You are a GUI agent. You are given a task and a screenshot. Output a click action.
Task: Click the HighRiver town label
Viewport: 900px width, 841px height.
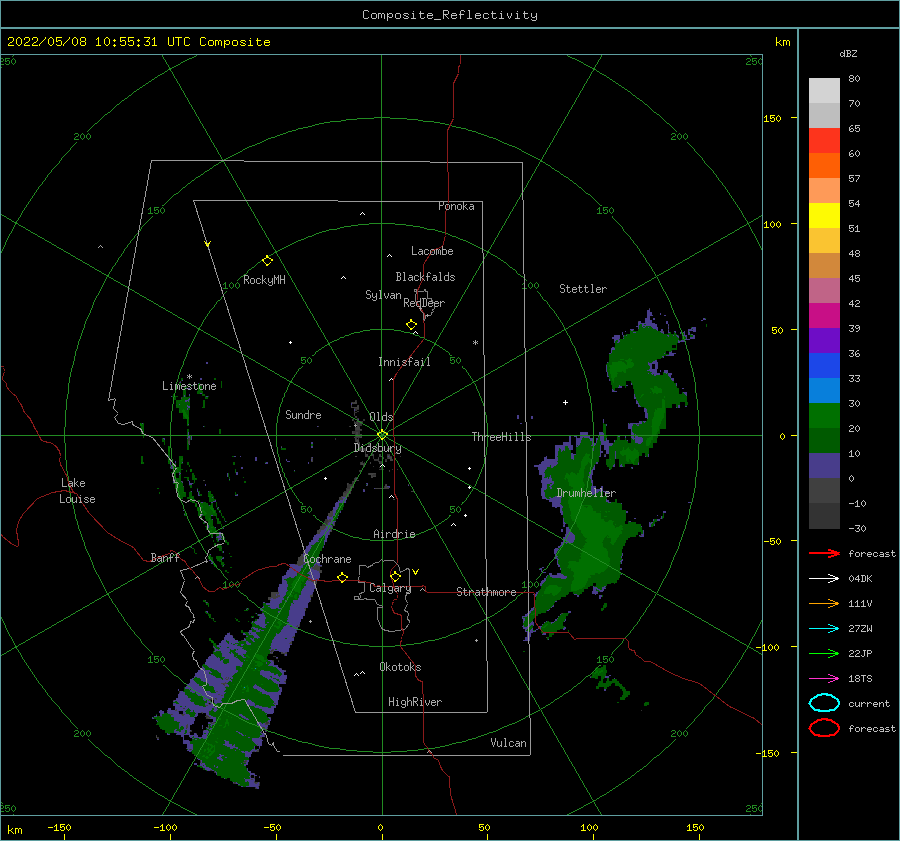point(415,702)
